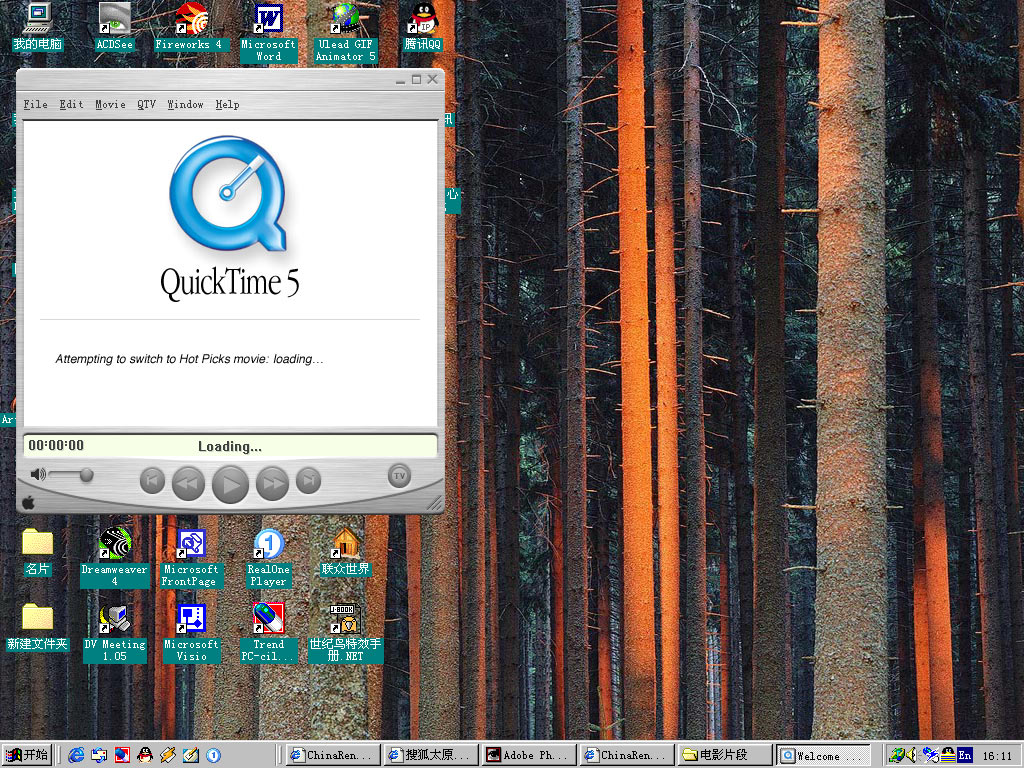The height and width of the screenshot is (768, 1024).
Task: Select the ACDSee desktop shortcut
Action: click(x=114, y=27)
